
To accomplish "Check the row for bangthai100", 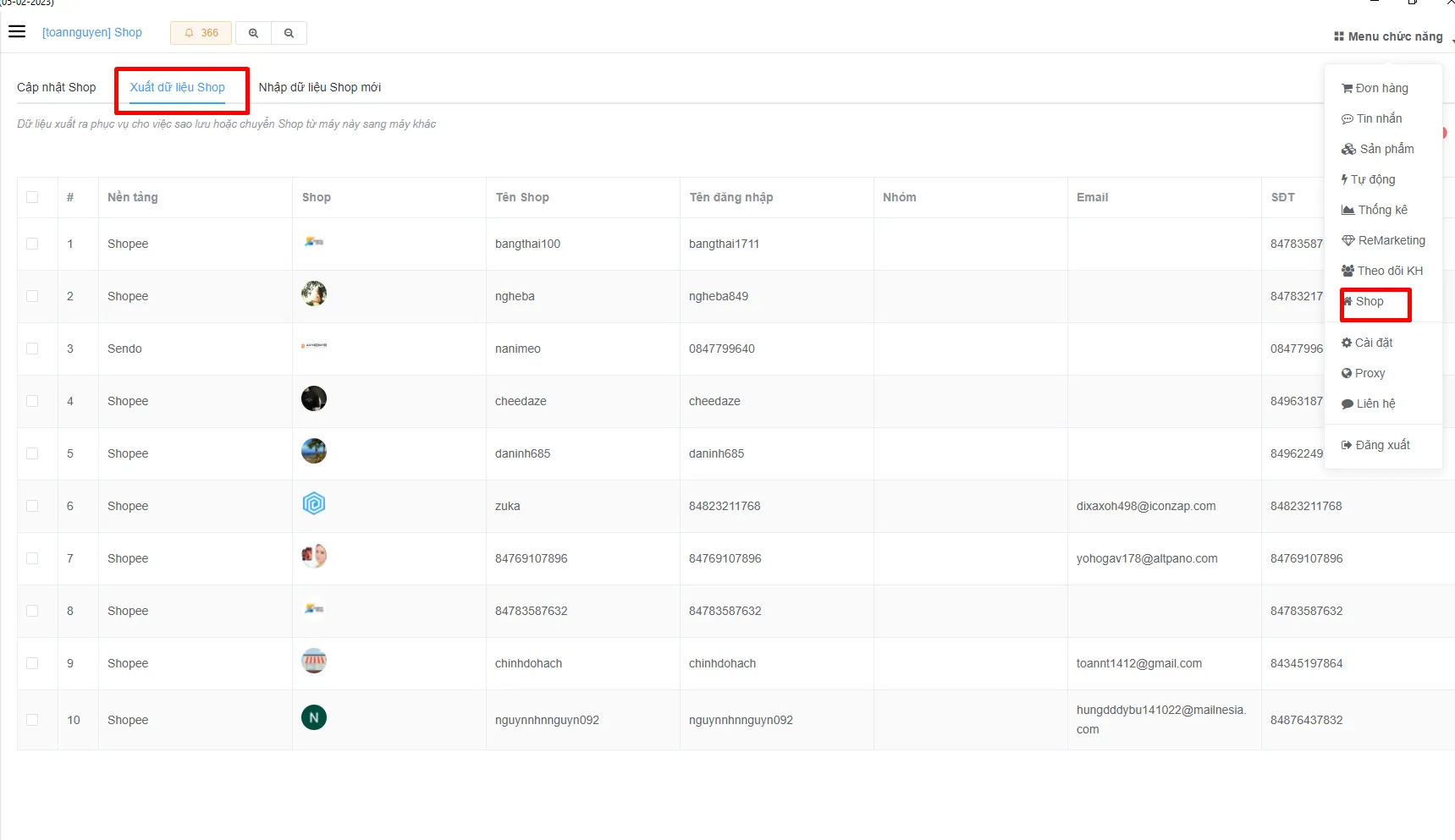I will 32,244.
